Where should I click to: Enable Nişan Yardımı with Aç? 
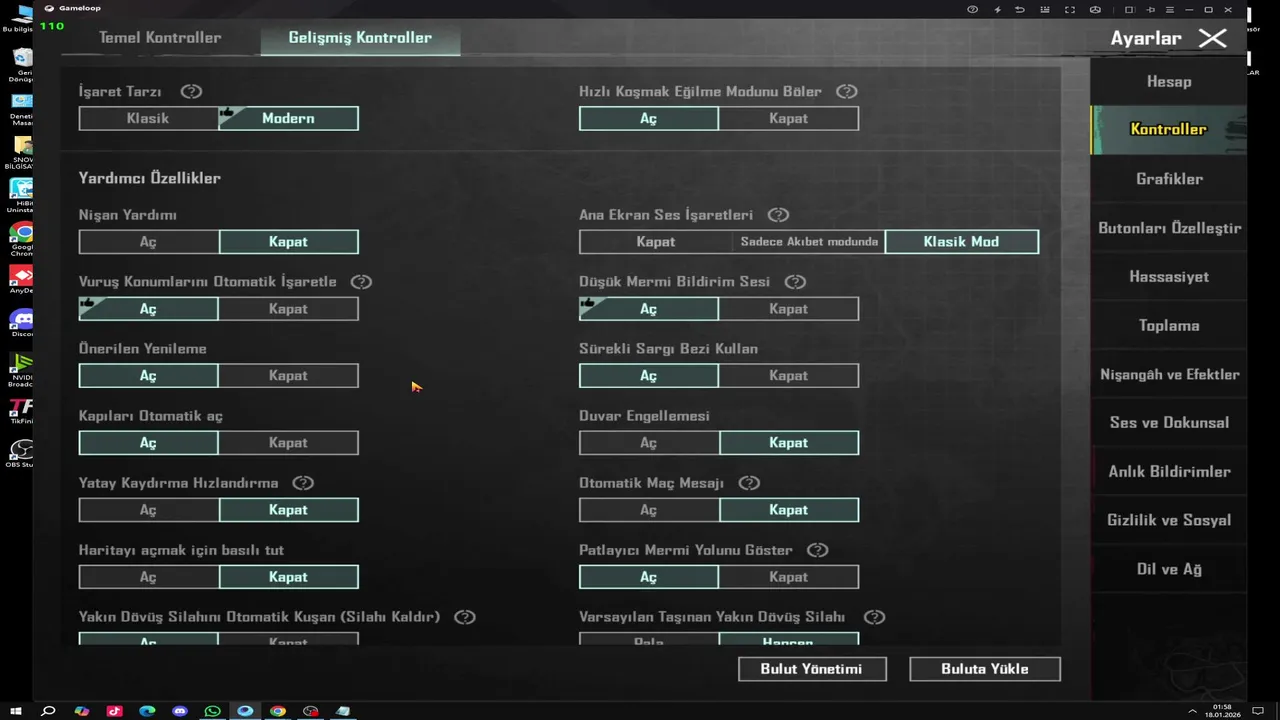[x=148, y=242]
